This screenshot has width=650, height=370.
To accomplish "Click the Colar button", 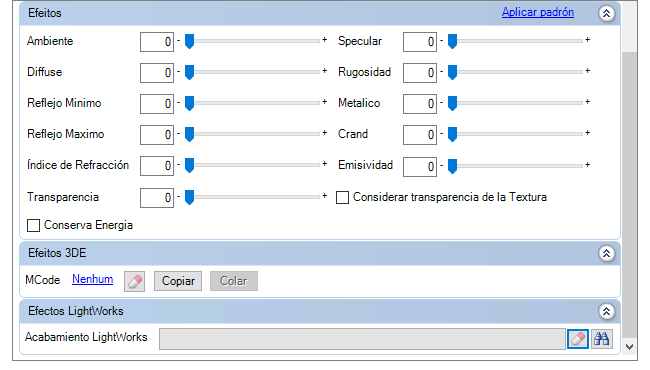I will tap(234, 281).
